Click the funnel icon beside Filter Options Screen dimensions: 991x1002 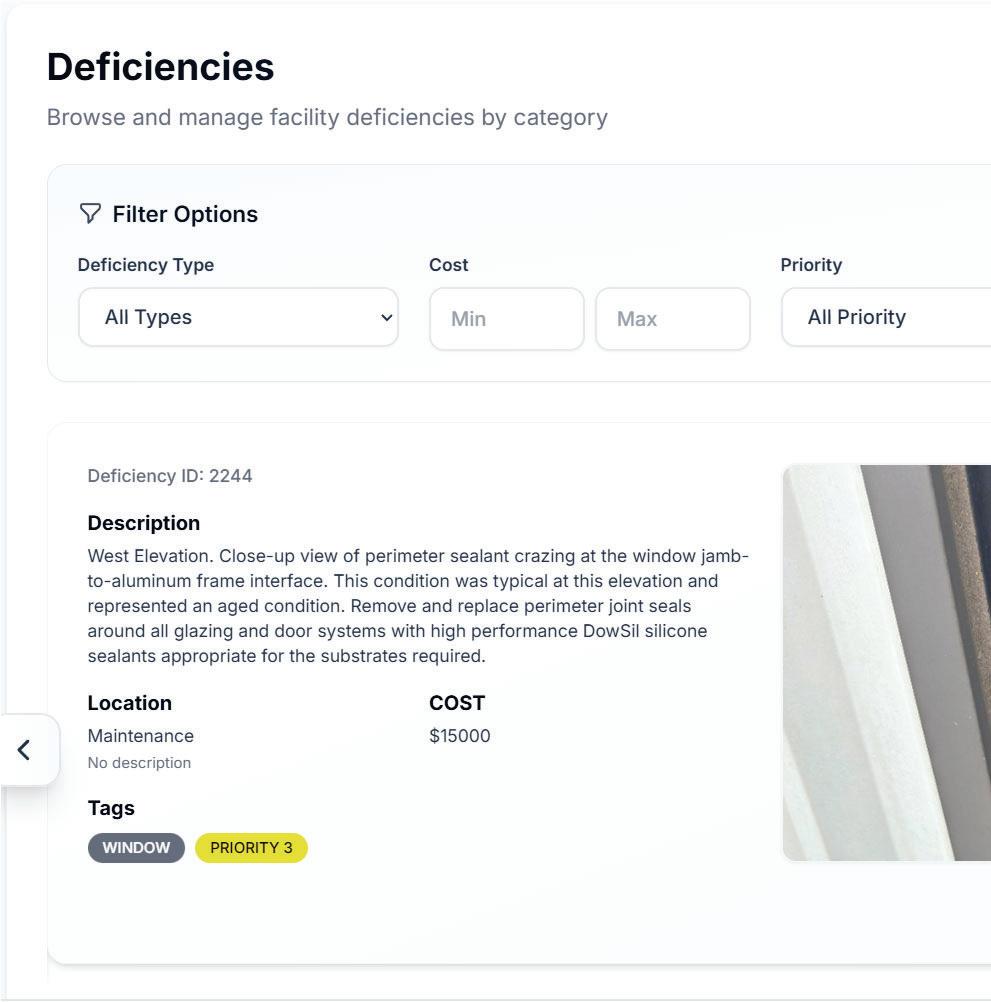point(90,213)
